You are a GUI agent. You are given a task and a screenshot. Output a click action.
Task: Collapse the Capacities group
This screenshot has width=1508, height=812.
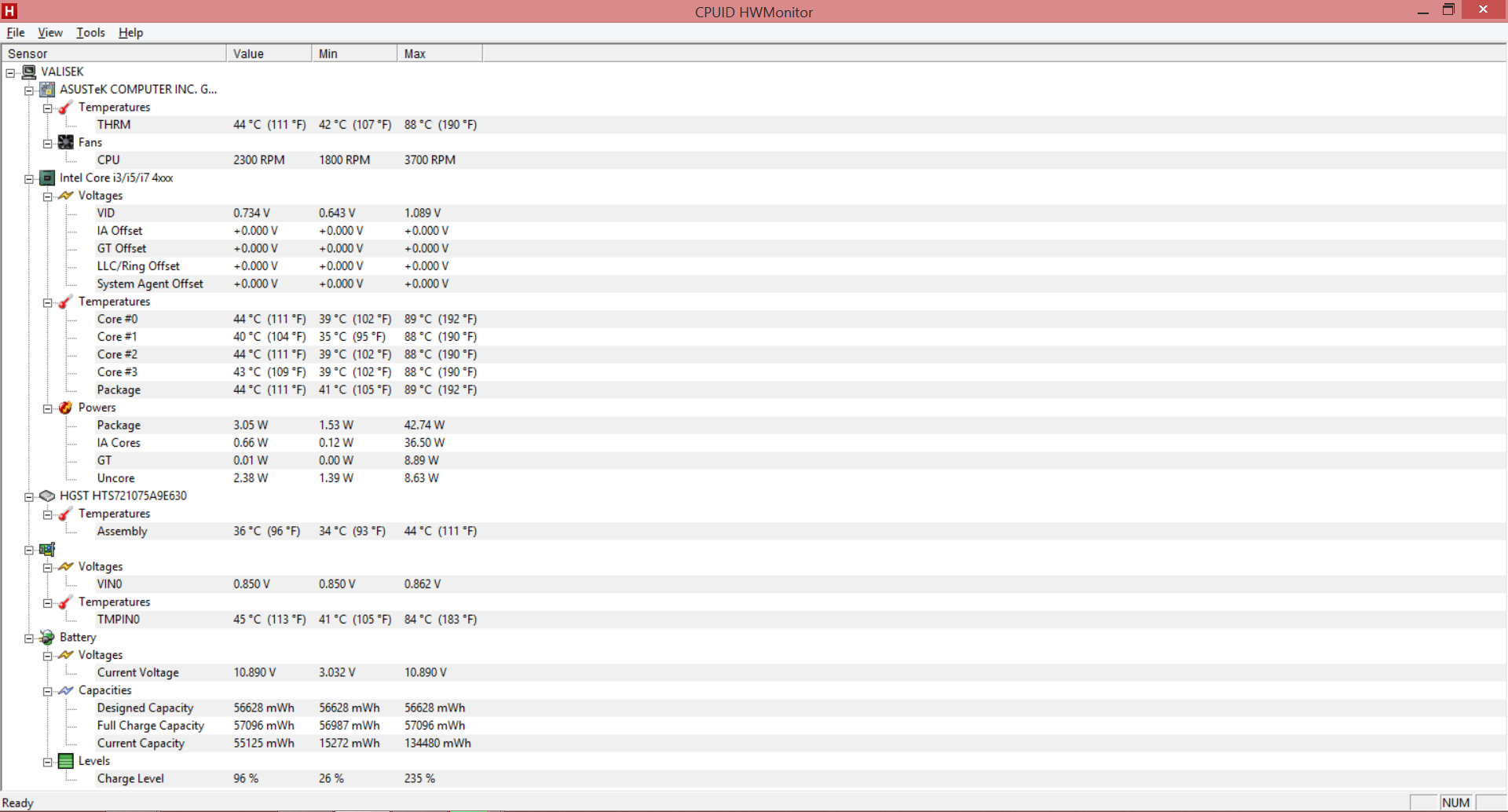coord(48,691)
